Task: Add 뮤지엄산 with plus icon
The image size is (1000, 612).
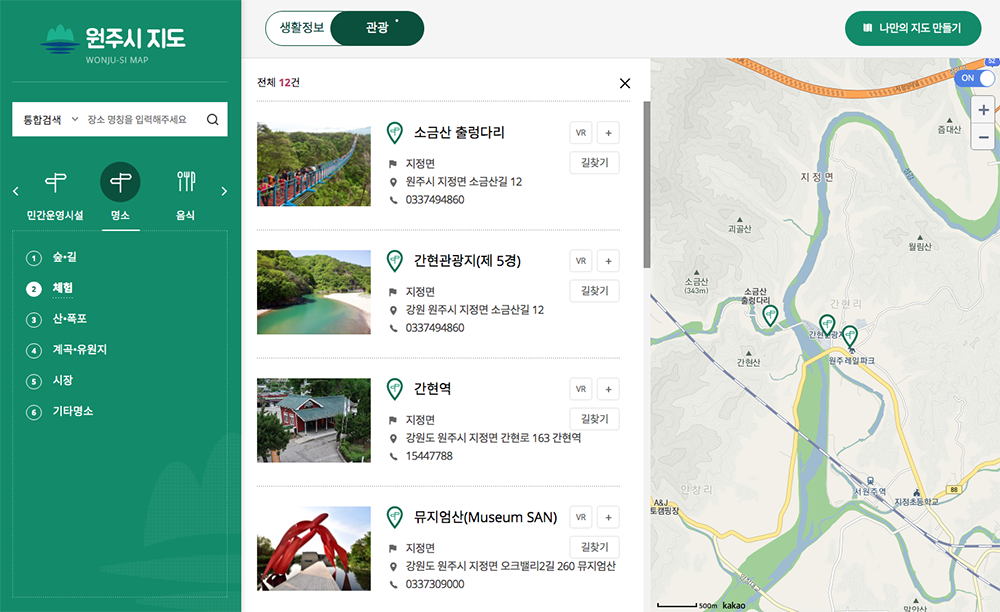Action: pyautogui.click(x=608, y=517)
